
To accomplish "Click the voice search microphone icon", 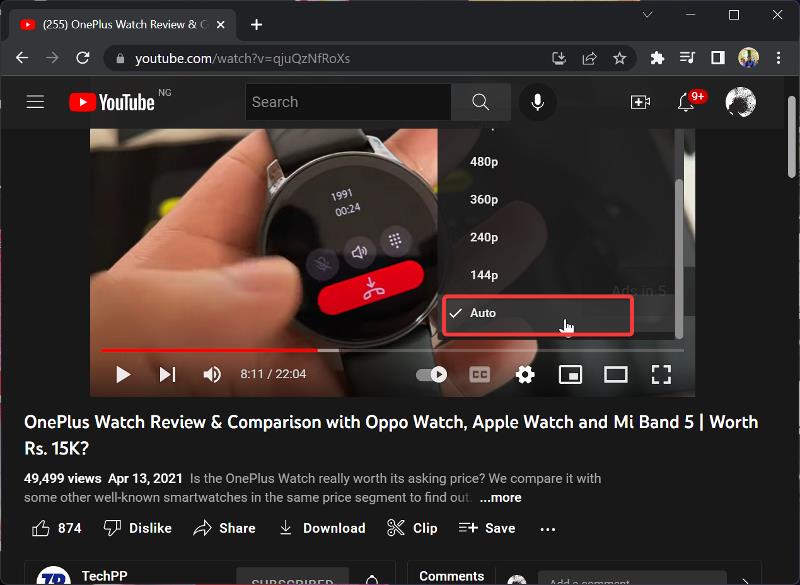I will click(538, 102).
